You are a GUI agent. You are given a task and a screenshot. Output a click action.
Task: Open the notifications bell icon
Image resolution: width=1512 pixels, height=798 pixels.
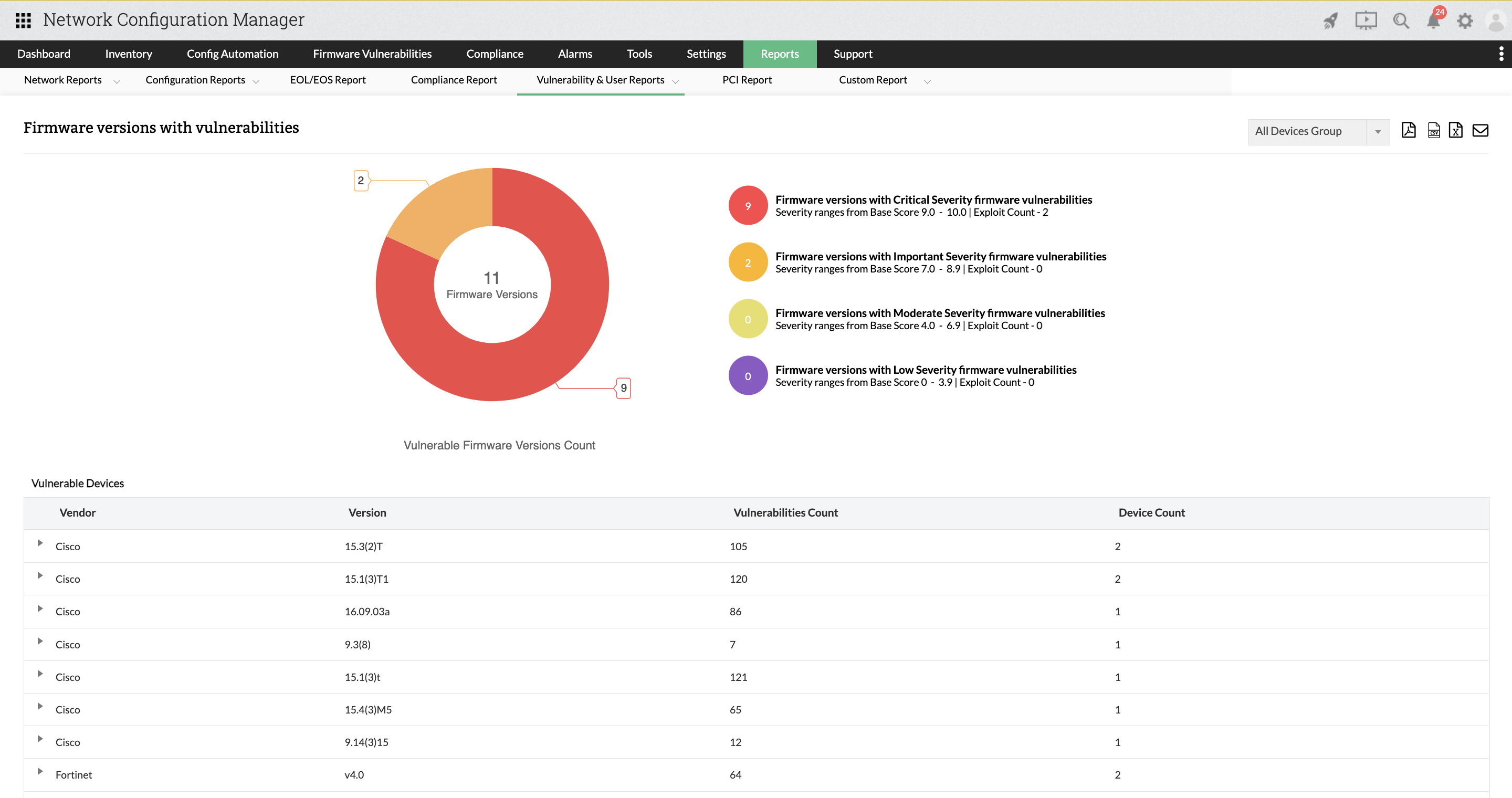1433,21
